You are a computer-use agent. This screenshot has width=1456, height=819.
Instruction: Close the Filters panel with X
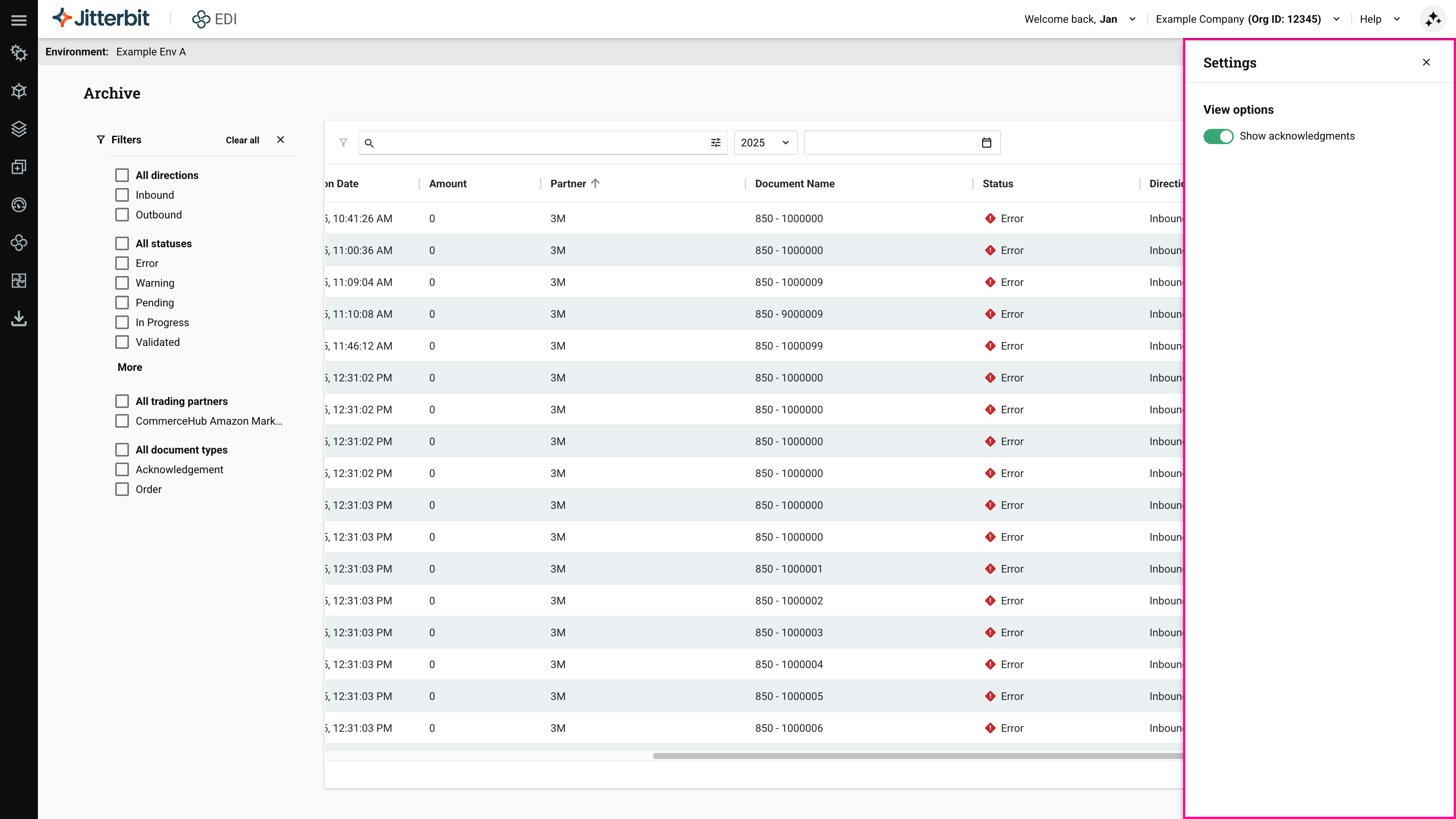280,140
